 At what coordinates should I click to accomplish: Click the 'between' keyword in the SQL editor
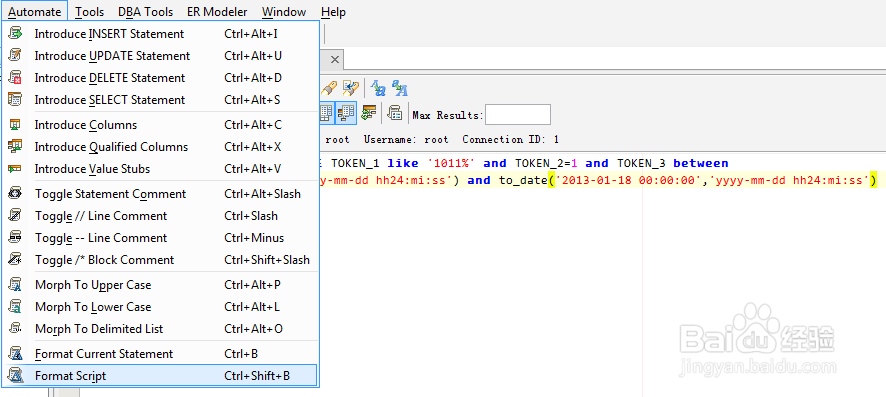pos(701,163)
